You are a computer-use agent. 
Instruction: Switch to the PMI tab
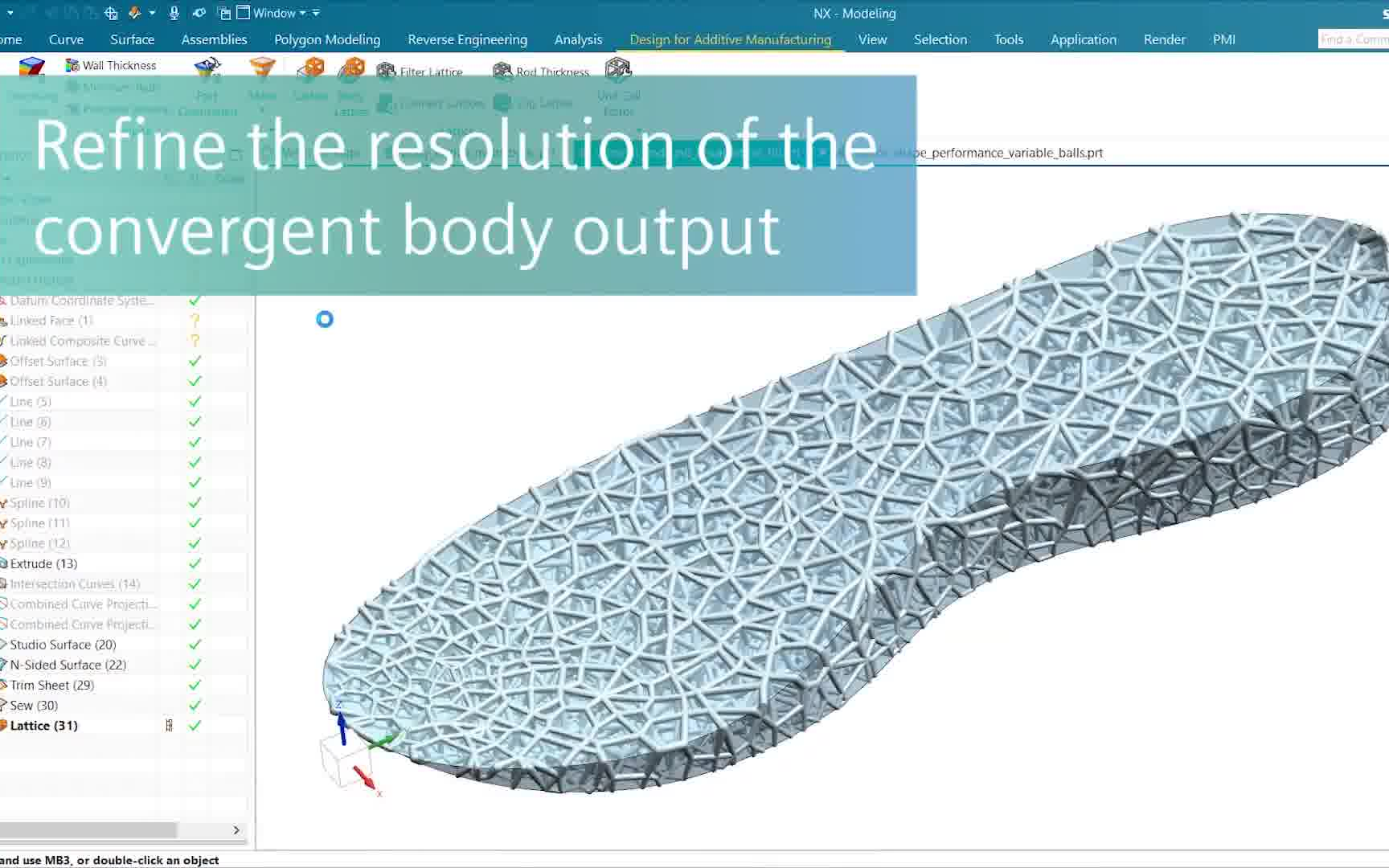(1223, 39)
